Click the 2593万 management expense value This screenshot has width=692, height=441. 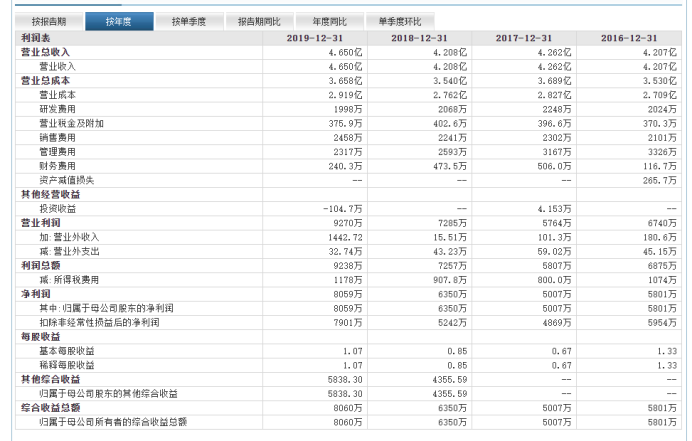pyautogui.click(x=452, y=152)
